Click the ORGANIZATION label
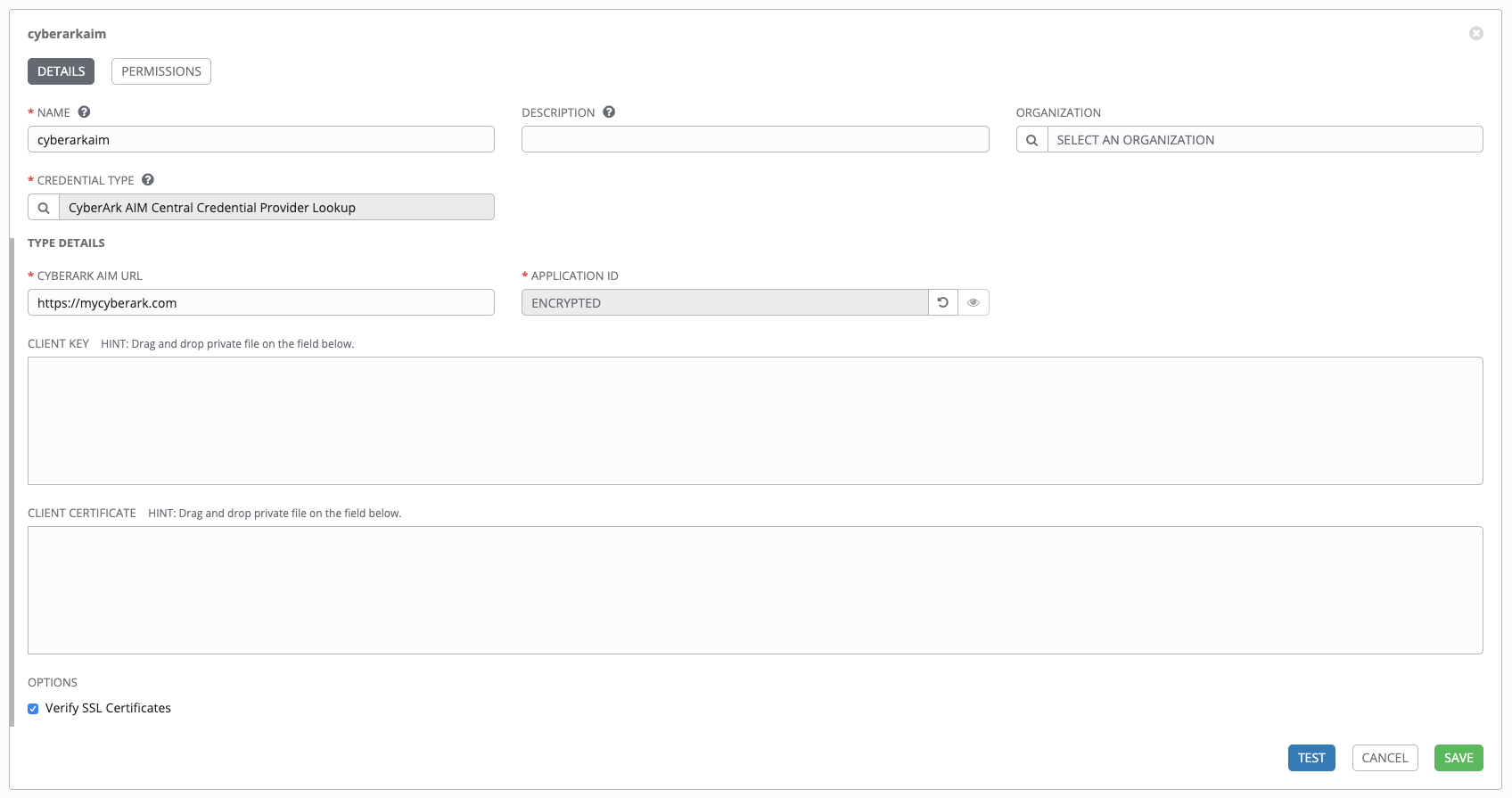 (1058, 112)
